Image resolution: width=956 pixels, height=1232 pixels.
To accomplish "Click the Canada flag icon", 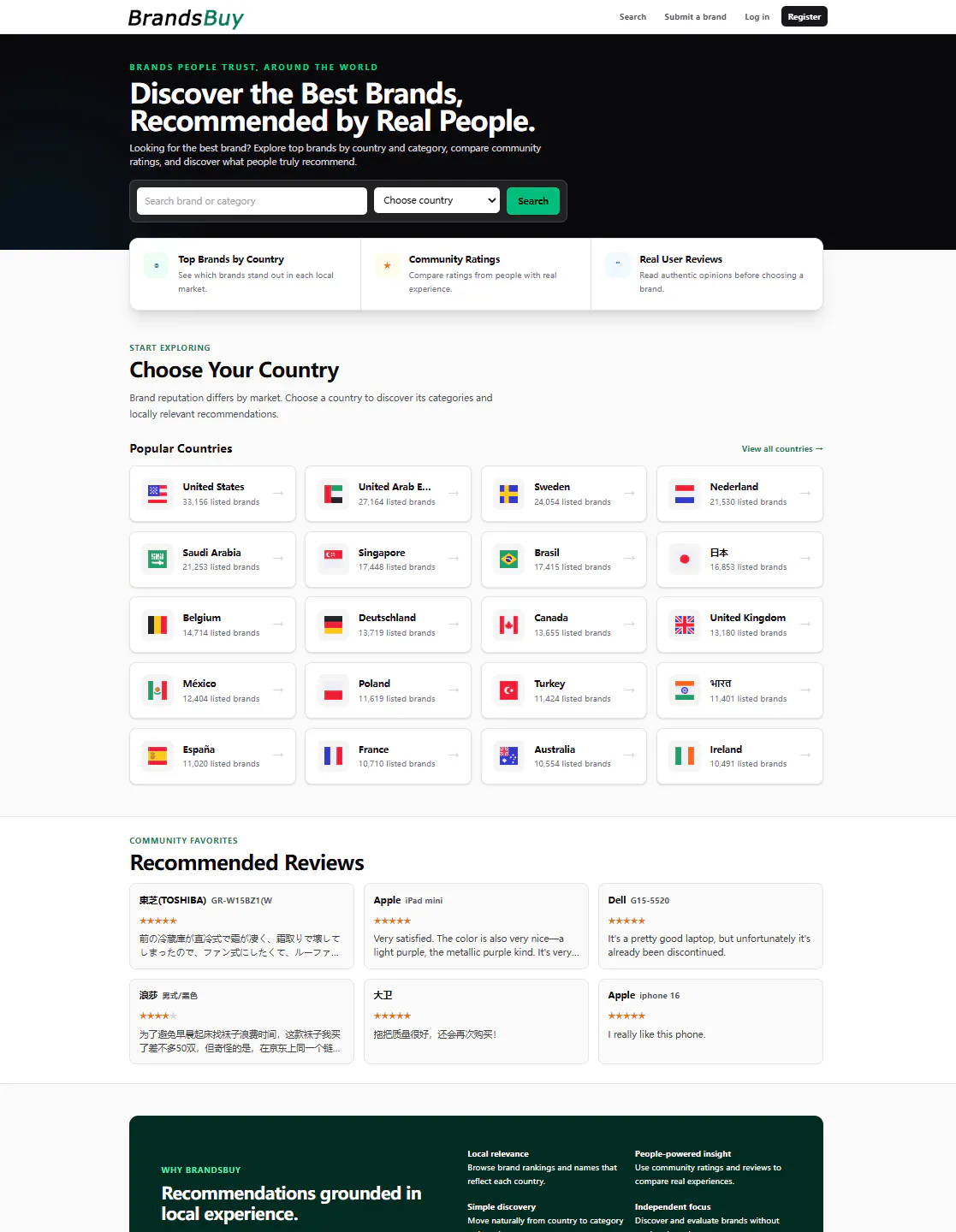I will 509,625.
